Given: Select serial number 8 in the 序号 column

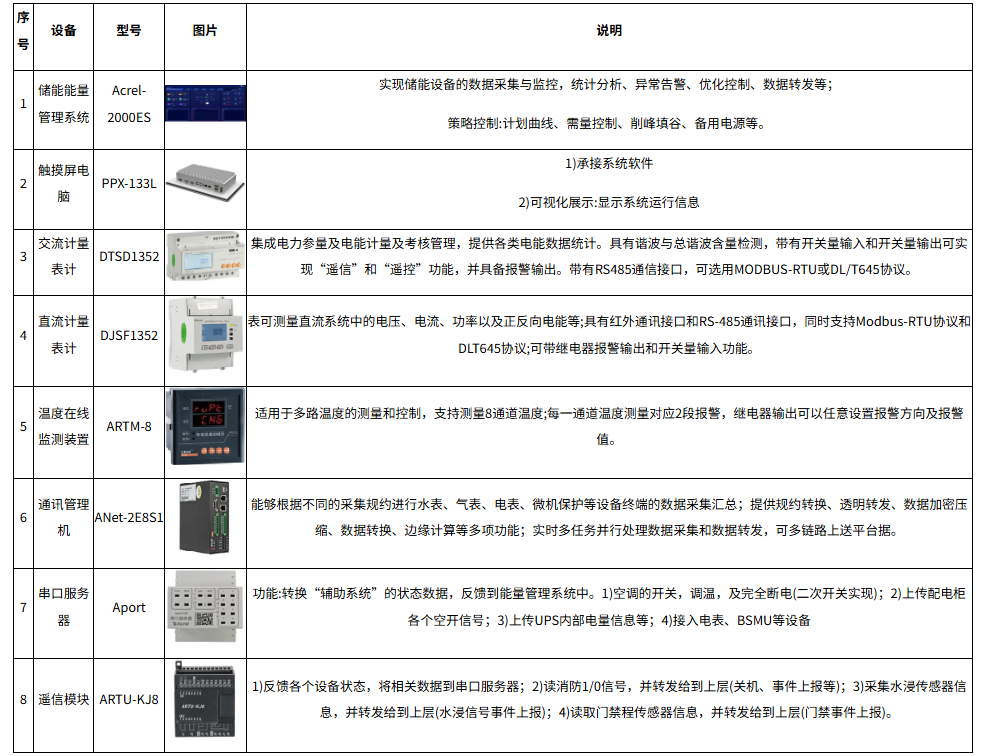Looking at the screenshot, I should (x=23, y=699).
